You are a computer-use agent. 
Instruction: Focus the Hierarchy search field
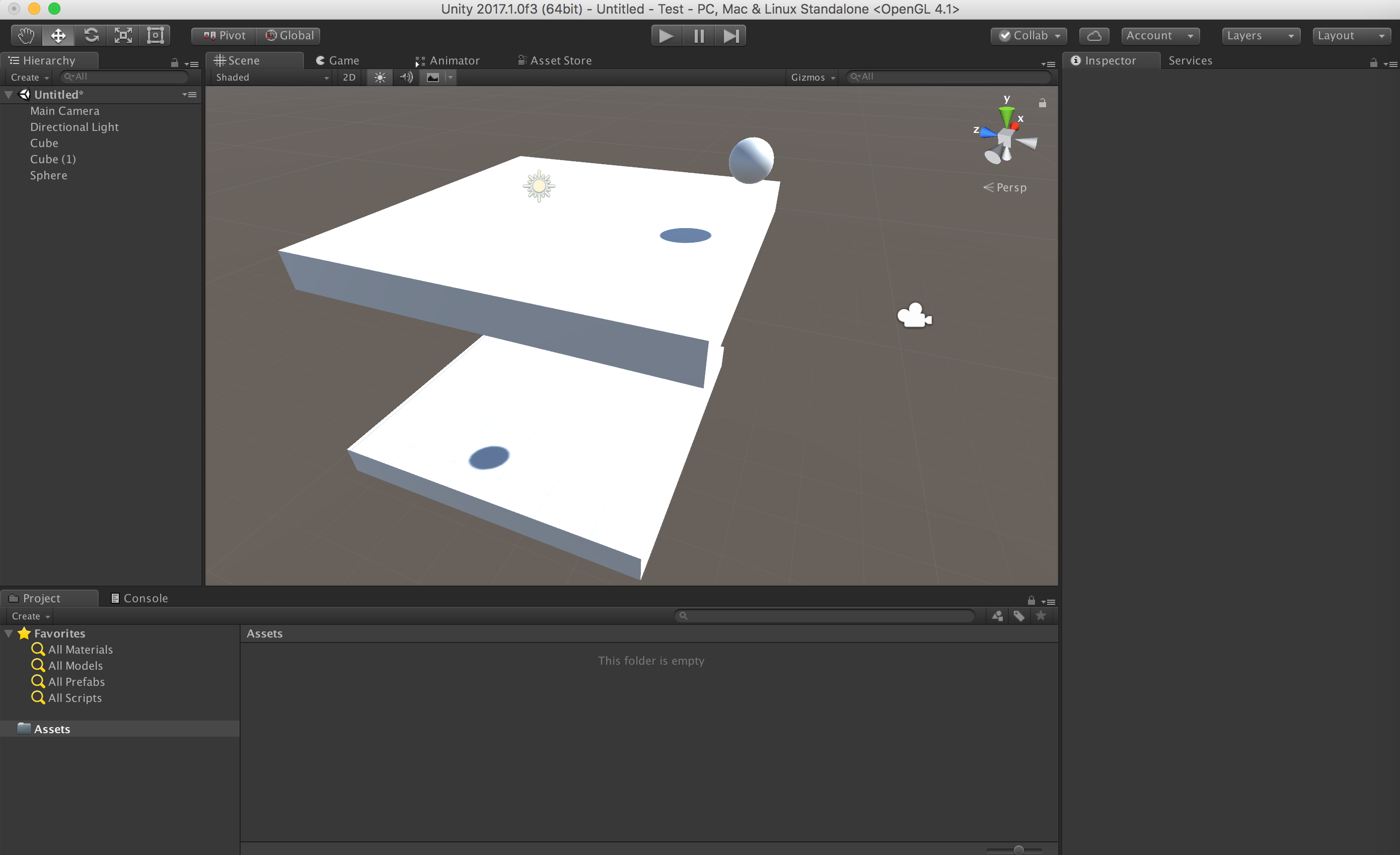click(124, 77)
